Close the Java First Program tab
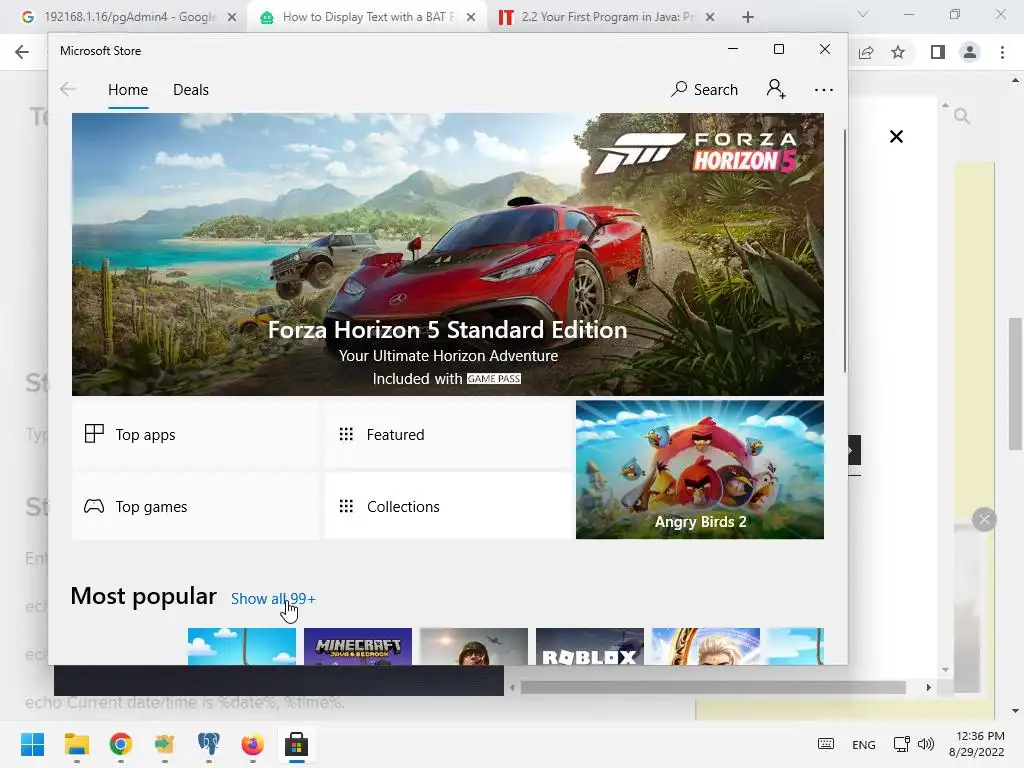Viewport: 1024px width, 768px height. [x=710, y=18]
